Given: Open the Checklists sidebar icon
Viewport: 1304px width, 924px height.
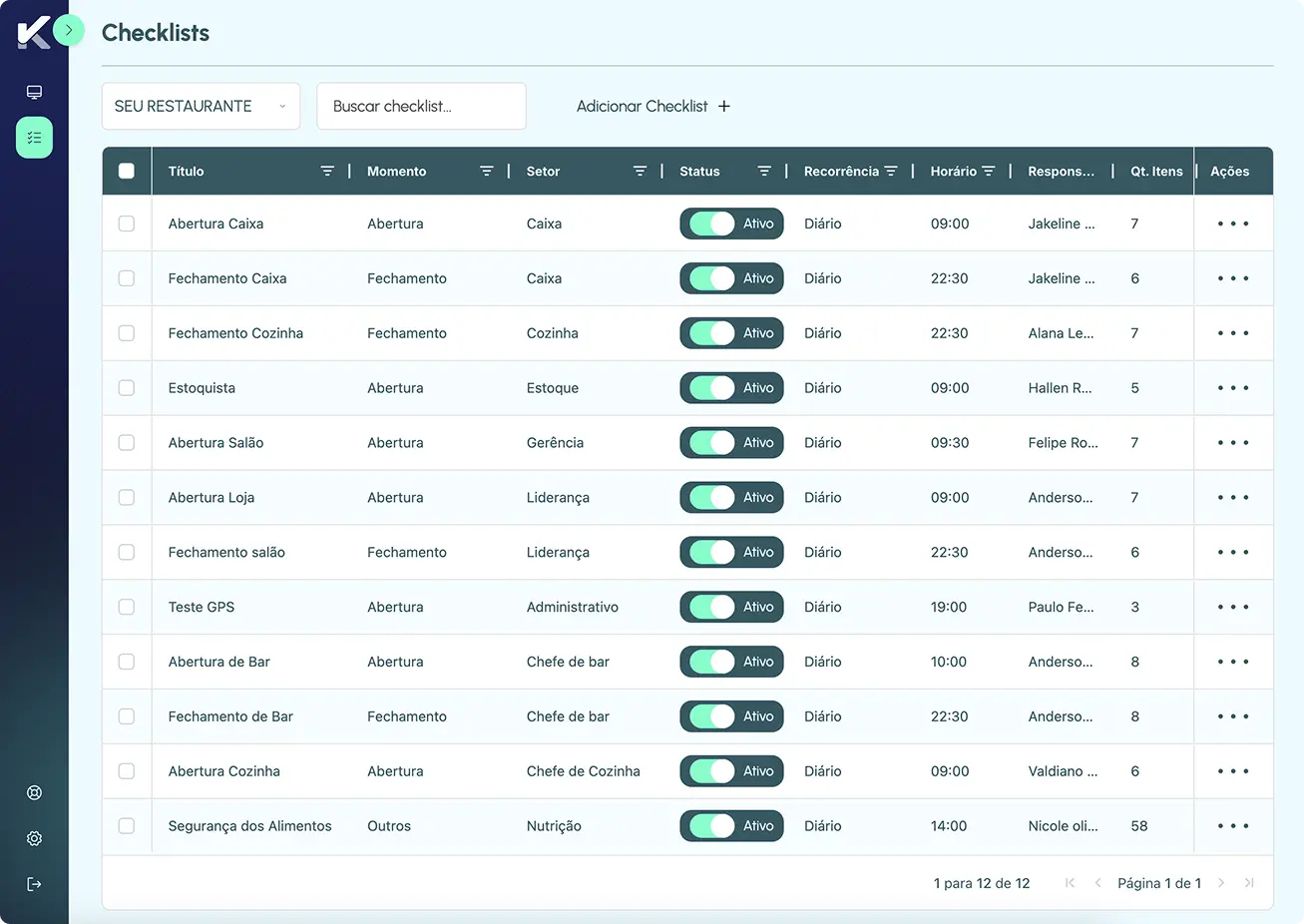Looking at the screenshot, I should 34,138.
